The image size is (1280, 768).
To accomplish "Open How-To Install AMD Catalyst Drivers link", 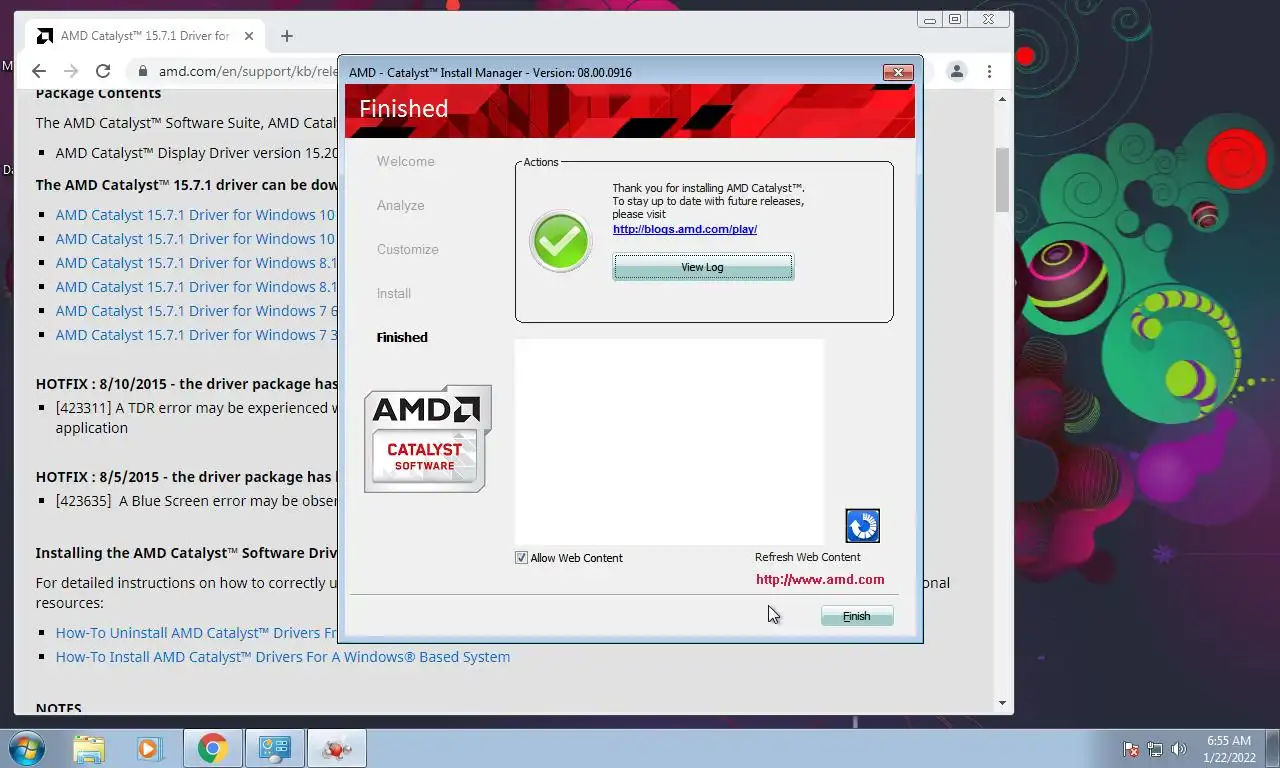I will (x=283, y=657).
